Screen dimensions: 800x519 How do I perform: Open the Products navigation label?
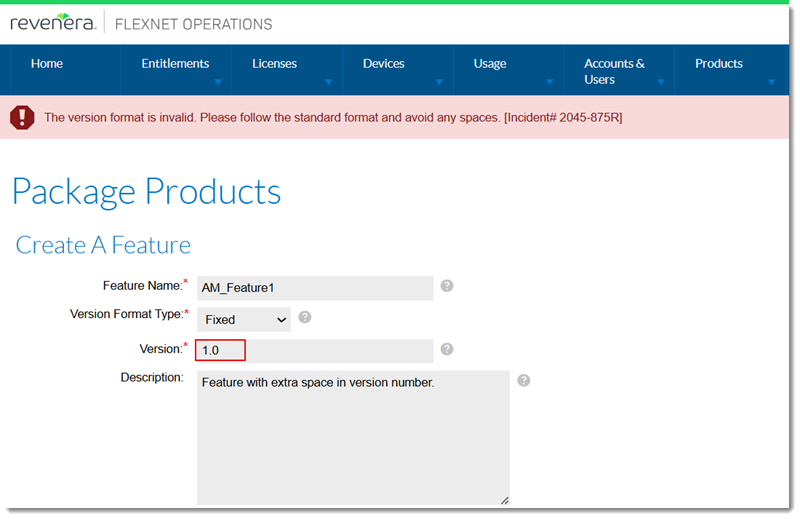pos(718,64)
